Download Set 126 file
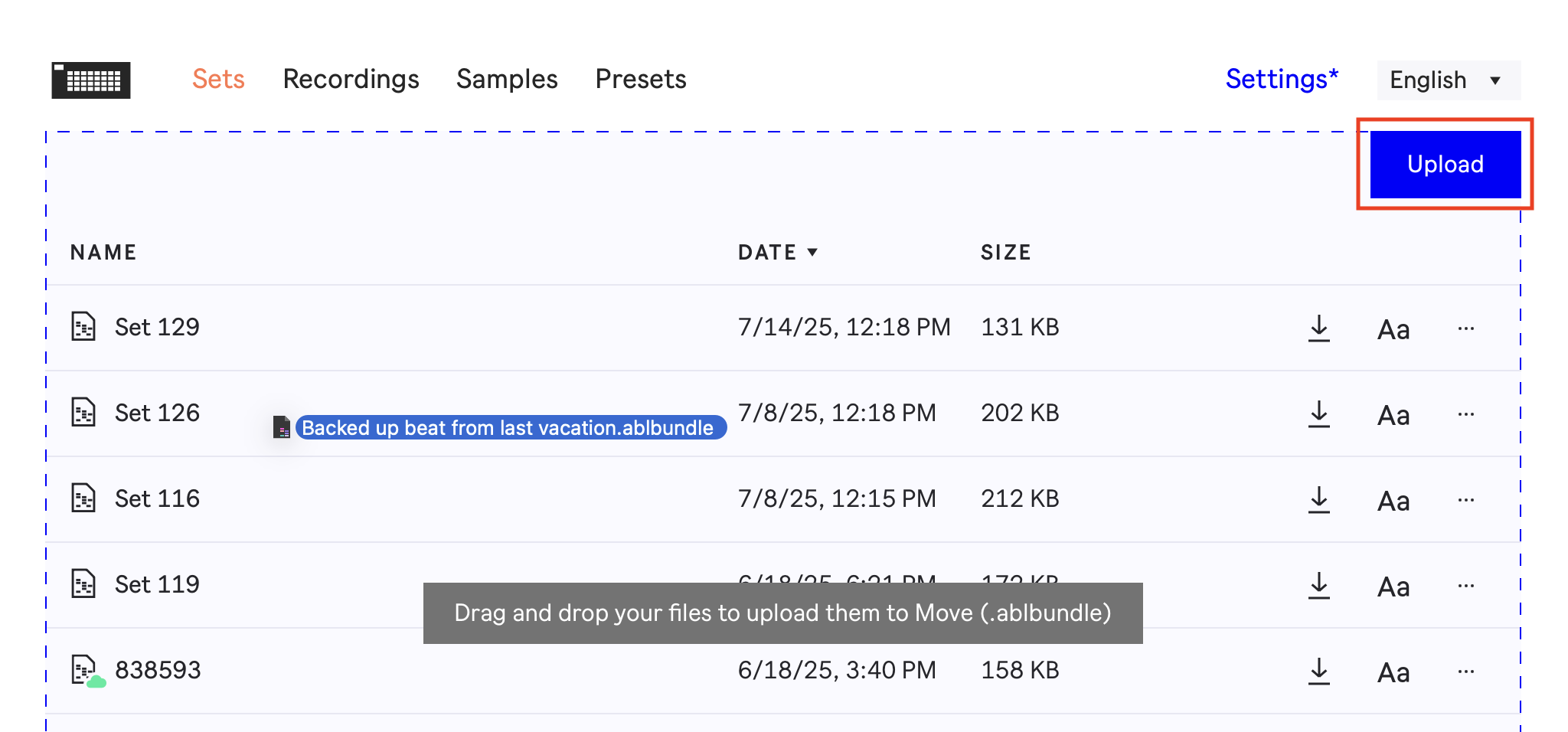 [x=1318, y=414]
